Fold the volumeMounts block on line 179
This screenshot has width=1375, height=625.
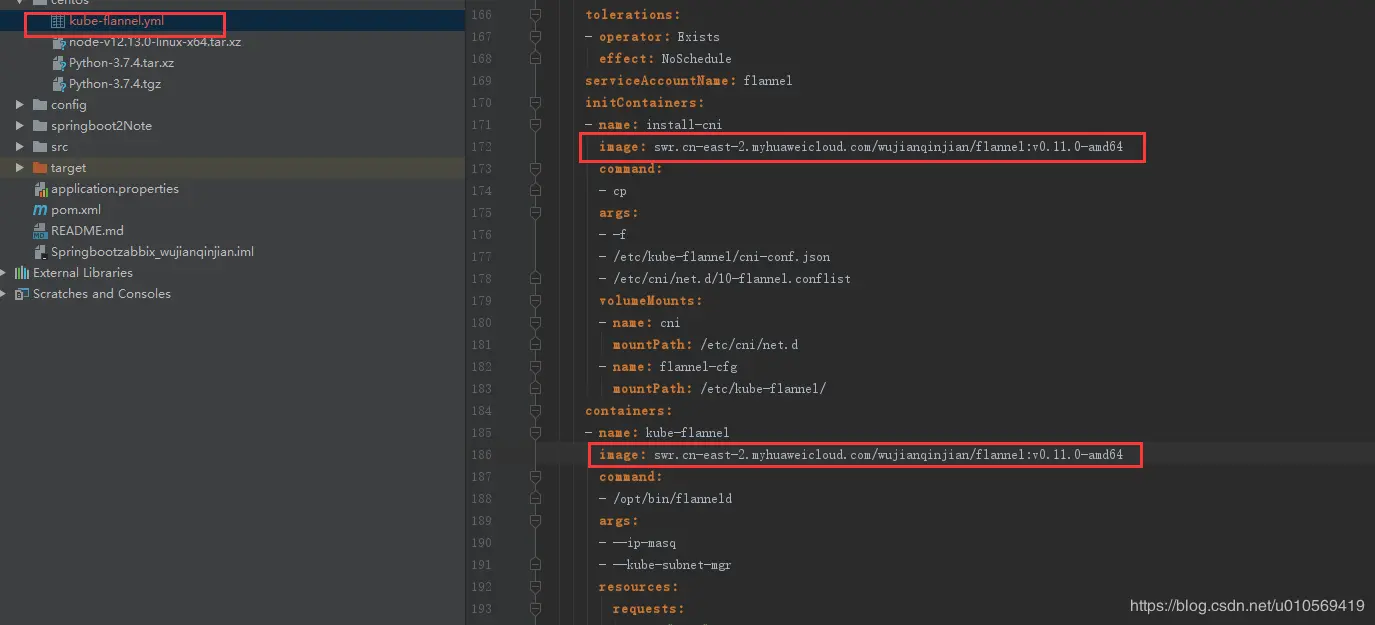point(536,301)
